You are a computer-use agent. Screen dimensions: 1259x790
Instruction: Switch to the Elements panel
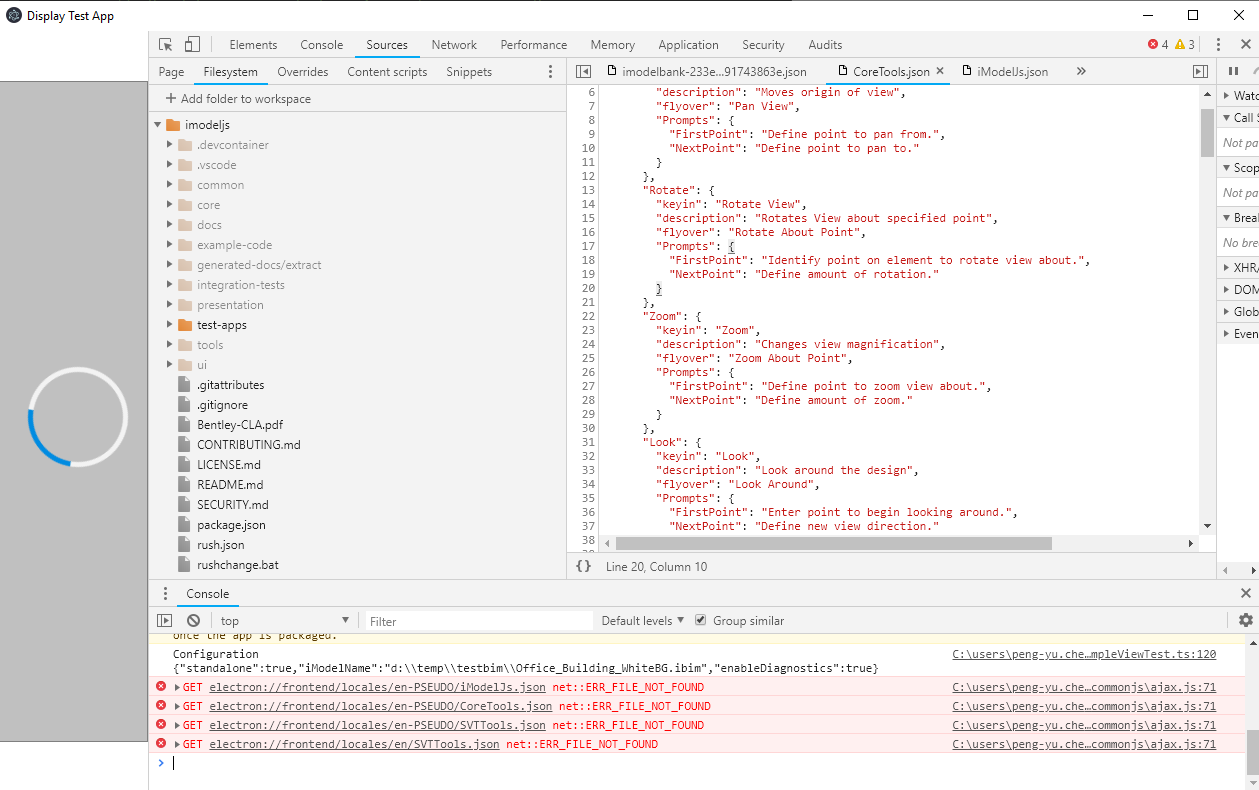click(253, 45)
